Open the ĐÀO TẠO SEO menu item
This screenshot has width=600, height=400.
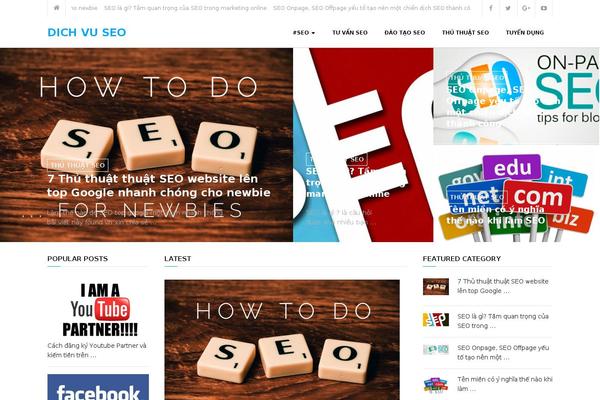pos(404,33)
